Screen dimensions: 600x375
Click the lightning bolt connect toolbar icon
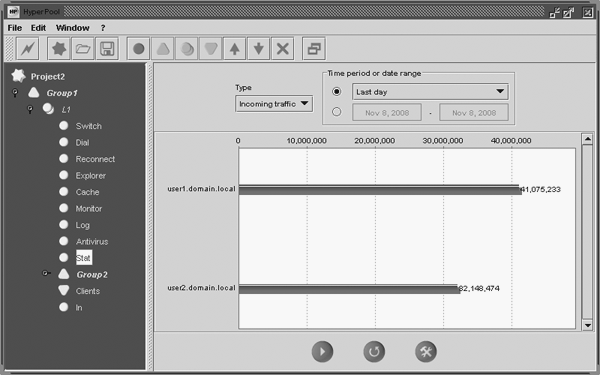28,49
